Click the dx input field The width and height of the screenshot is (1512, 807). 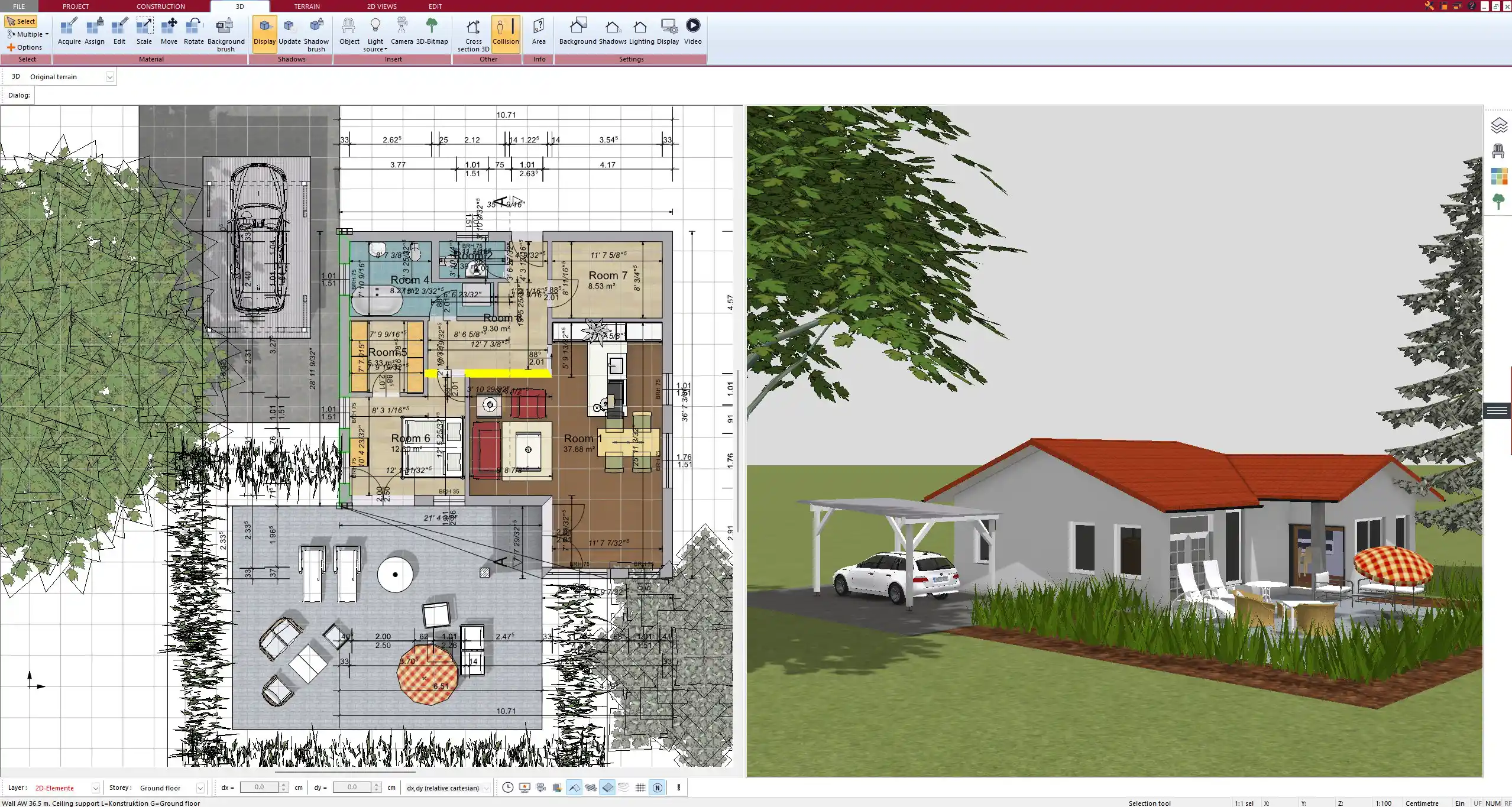tap(260, 787)
